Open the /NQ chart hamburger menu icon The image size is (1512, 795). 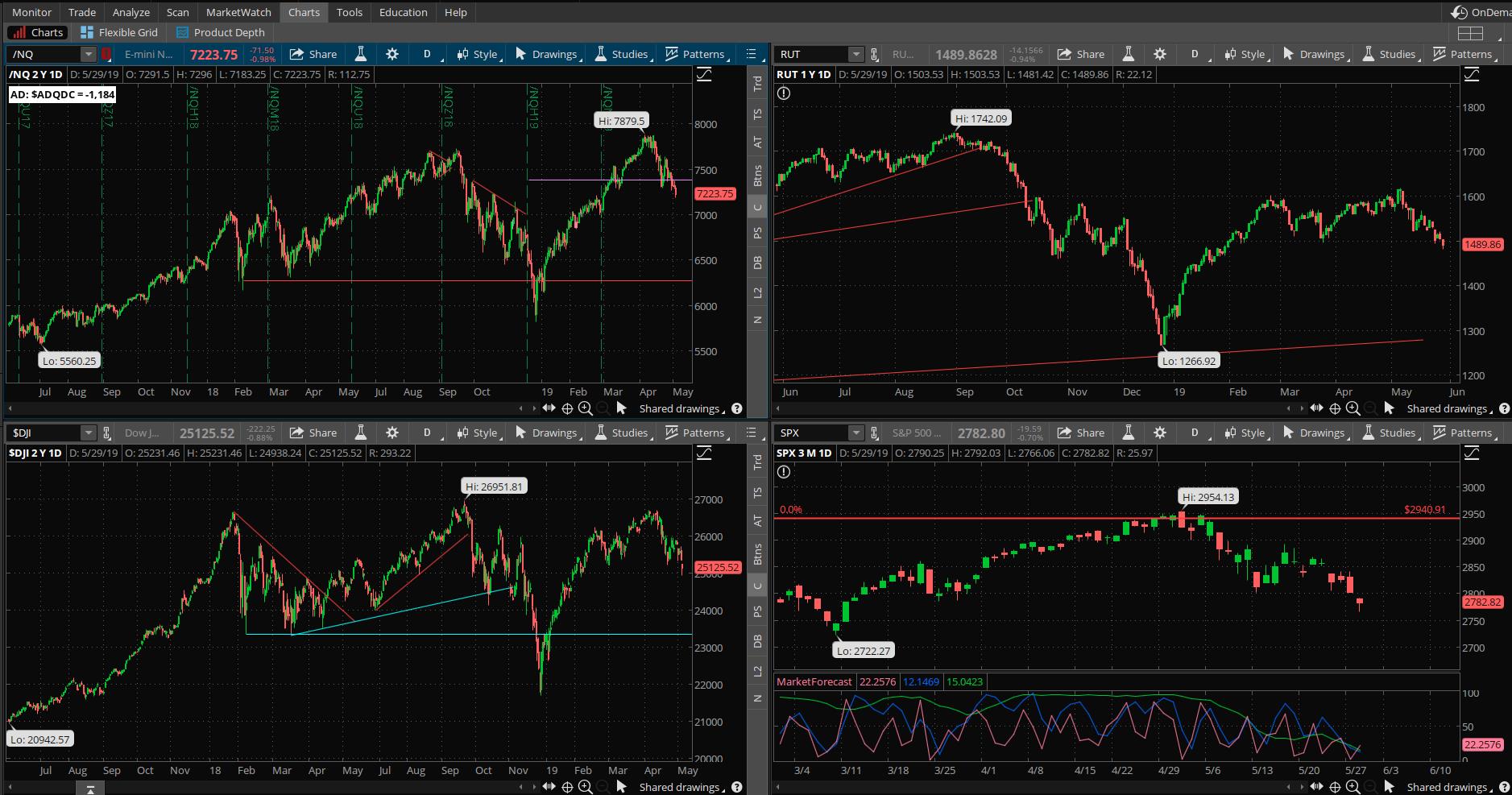(751, 54)
